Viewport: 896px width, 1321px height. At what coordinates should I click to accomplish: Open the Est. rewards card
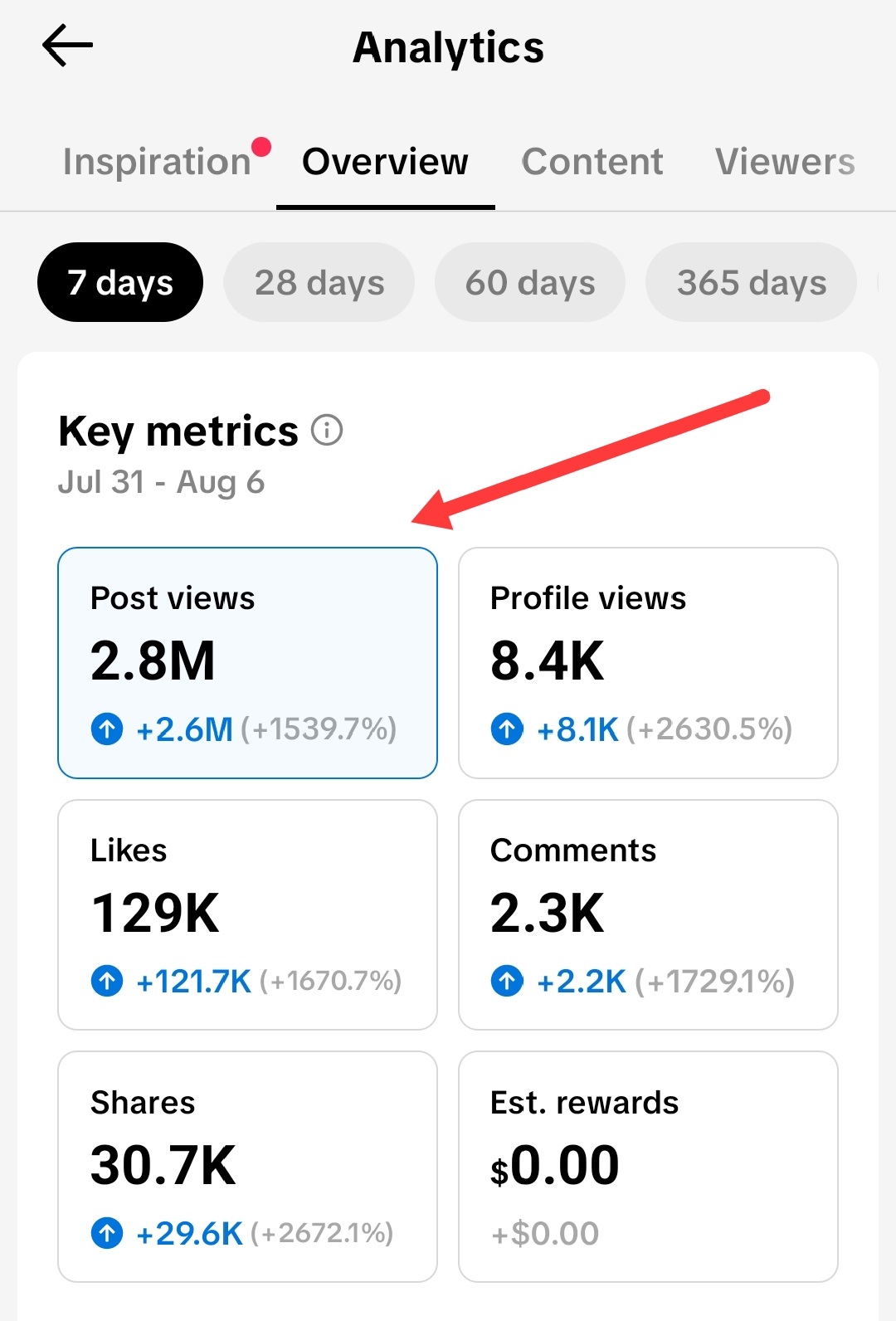point(648,1167)
